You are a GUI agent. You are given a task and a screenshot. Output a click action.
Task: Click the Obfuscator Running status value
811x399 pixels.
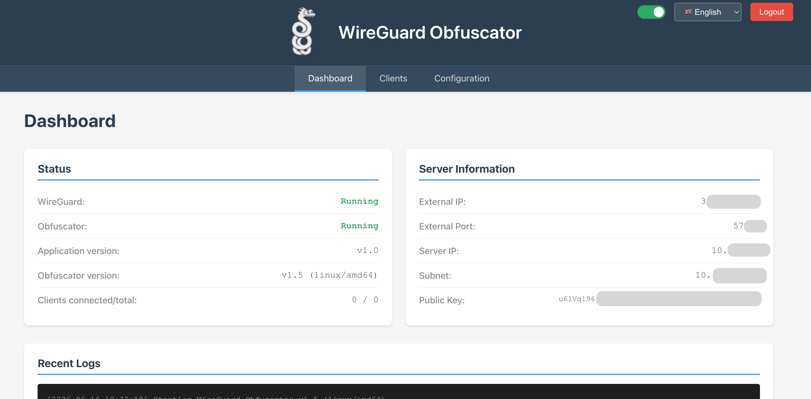[359, 226]
